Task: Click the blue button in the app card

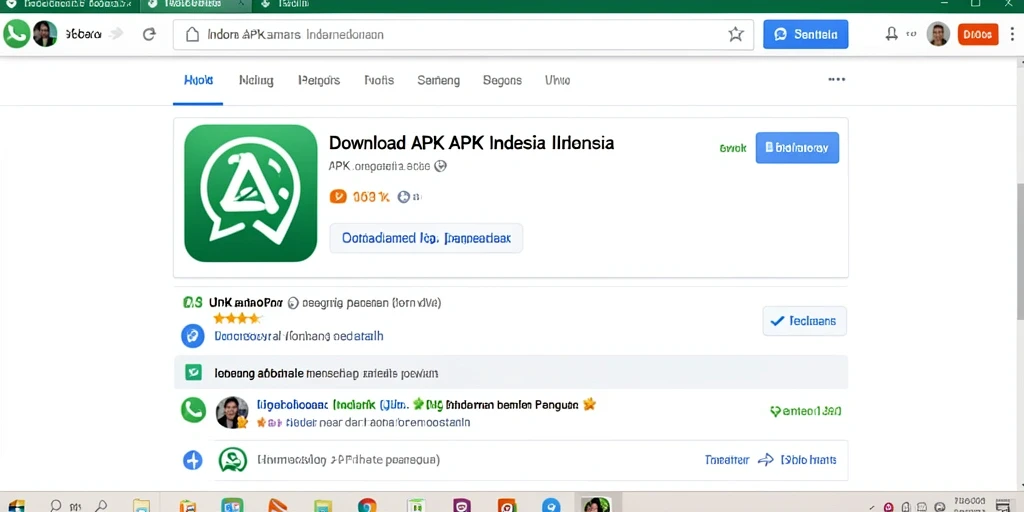Action: pos(797,148)
